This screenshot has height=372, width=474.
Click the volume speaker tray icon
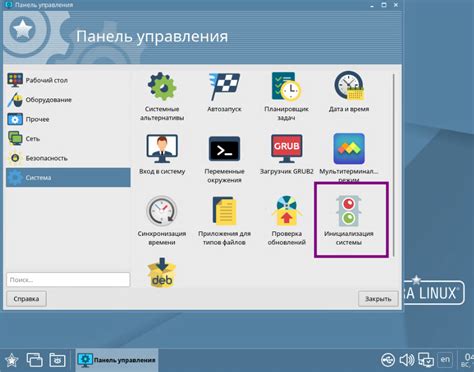(x=407, y=360)
